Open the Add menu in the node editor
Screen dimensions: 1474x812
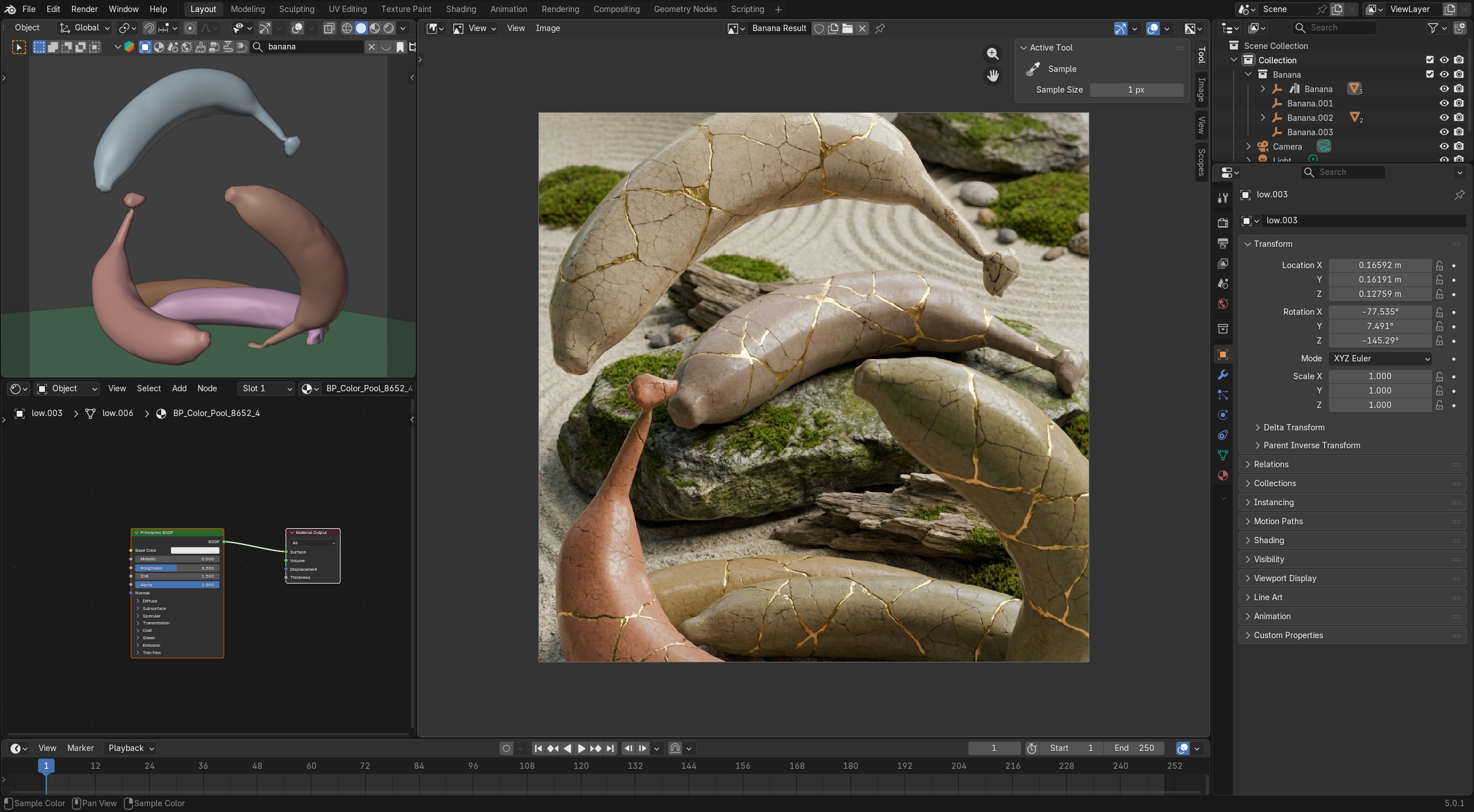click(179, 388)
